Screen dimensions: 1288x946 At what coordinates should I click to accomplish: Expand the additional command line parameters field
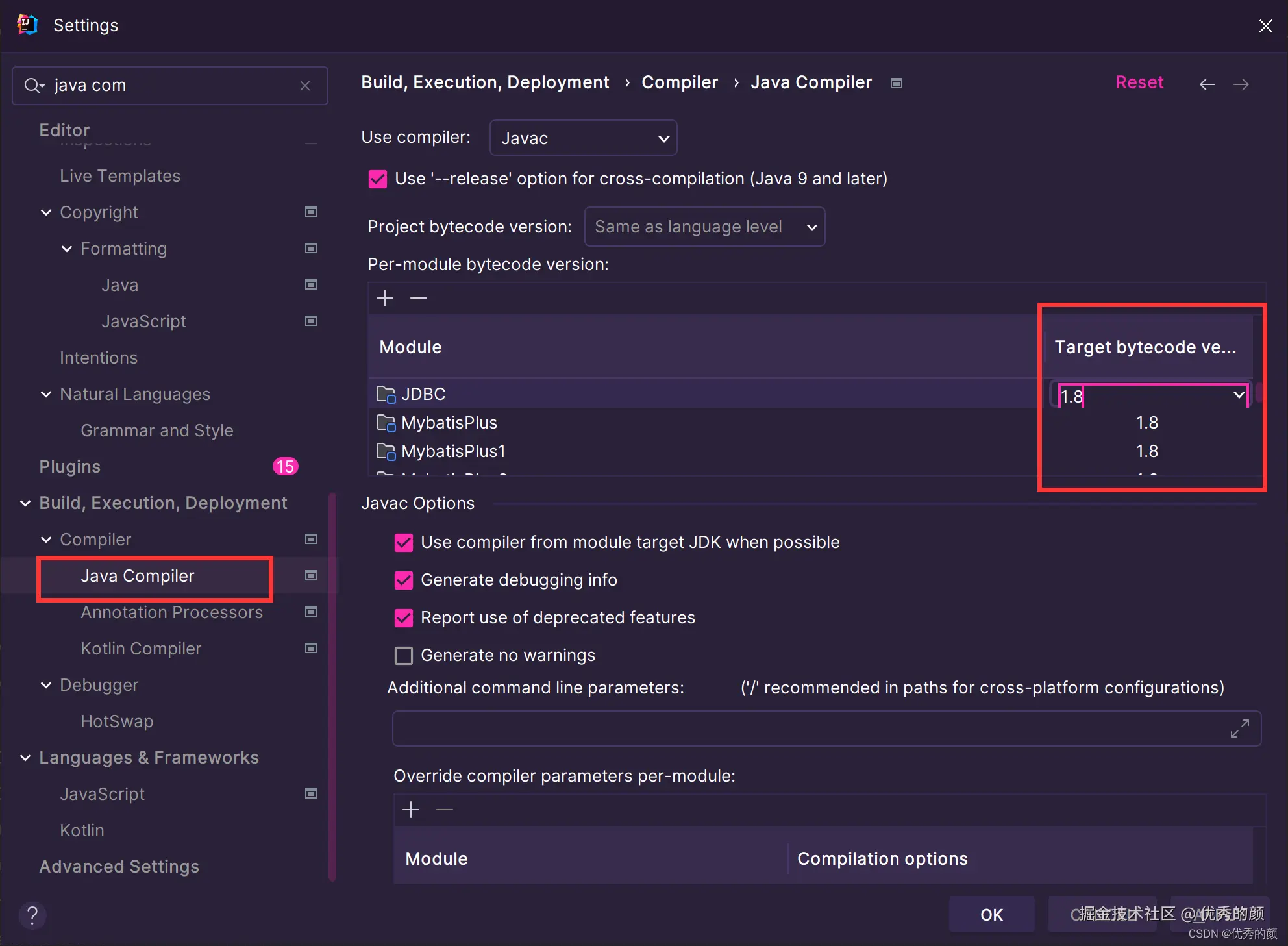click(x=1239, y=728)
